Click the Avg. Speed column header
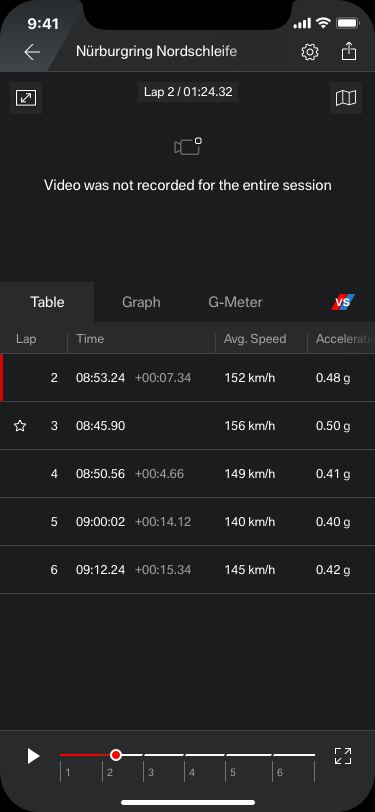The height and width of the screenshot is (812, 375). click(x=255, y=339)
